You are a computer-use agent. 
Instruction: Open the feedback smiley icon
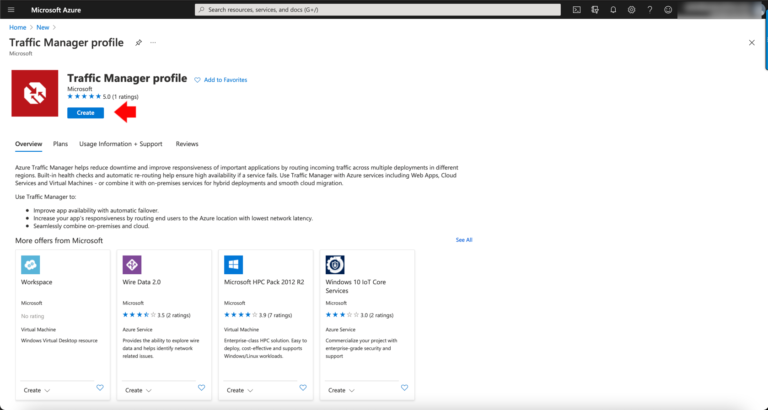point(668,10)
